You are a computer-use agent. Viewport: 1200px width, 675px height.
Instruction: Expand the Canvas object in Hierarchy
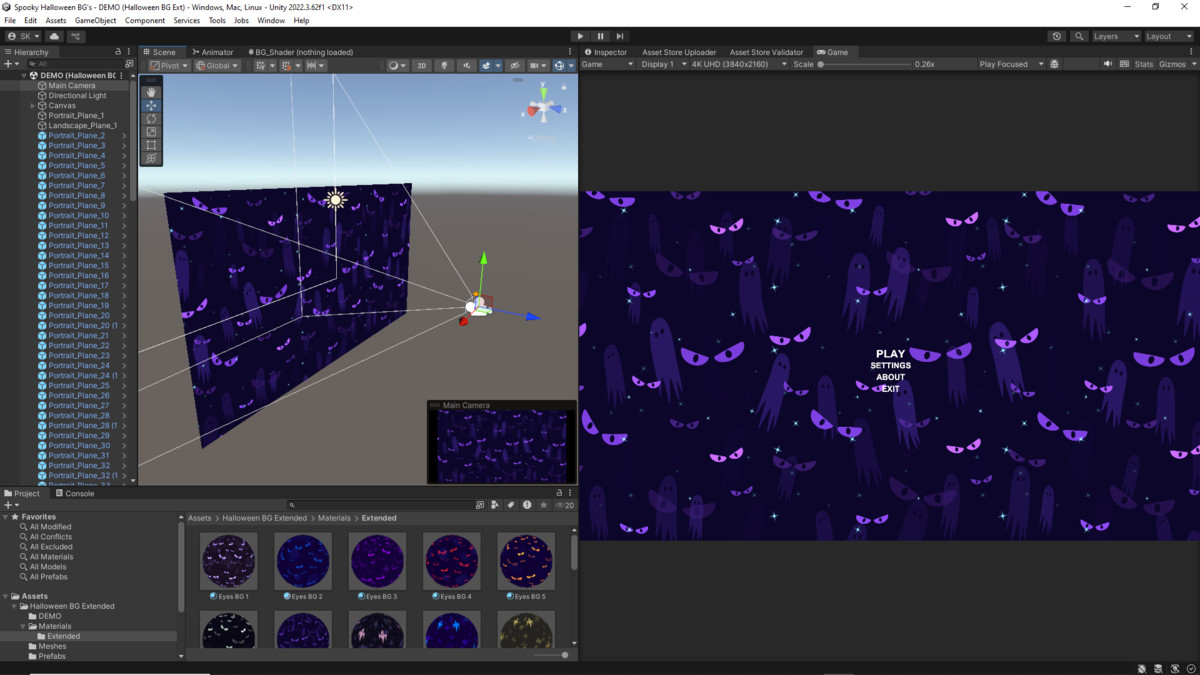tap(33, 106)
